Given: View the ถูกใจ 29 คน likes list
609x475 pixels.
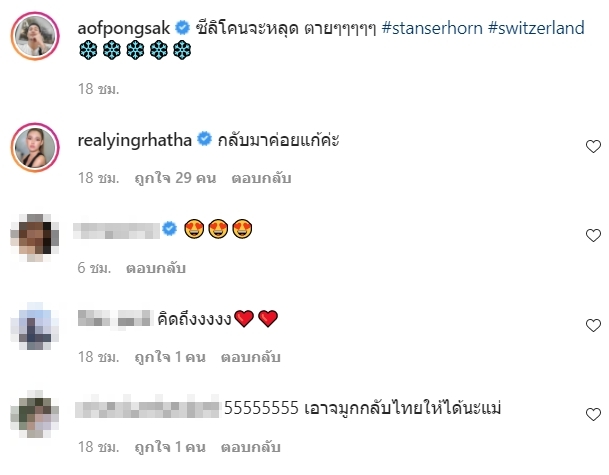Looking at the screenshot, I should click(175, 178).
